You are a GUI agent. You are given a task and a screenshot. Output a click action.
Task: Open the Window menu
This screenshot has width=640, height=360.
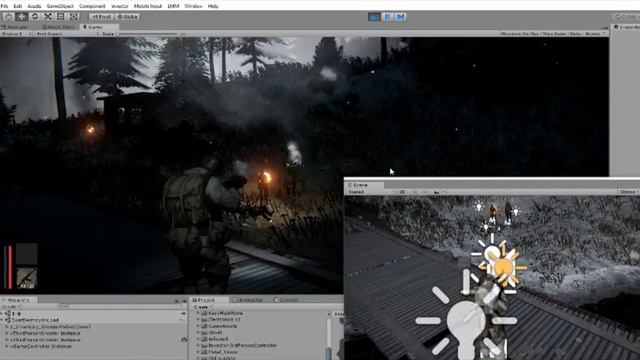[193, 6]
